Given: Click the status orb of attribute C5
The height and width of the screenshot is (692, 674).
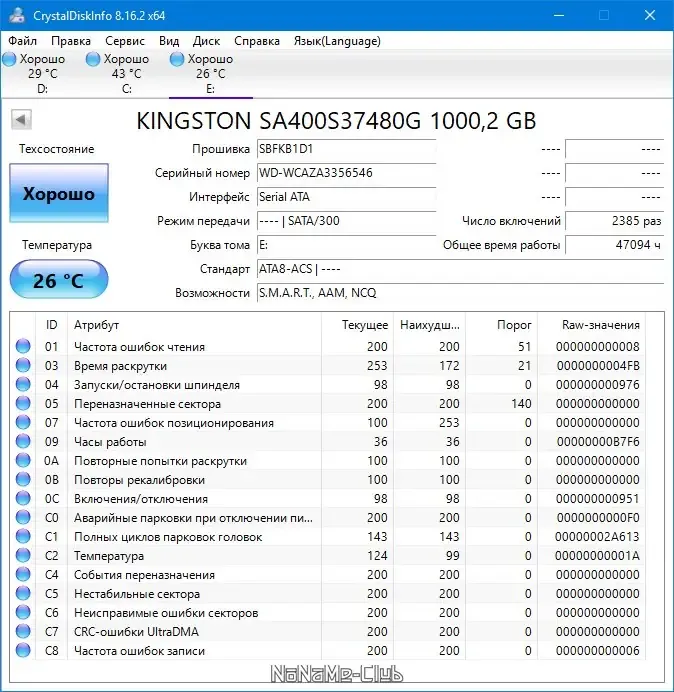Looking at the screenshot, I should point(23,593).
